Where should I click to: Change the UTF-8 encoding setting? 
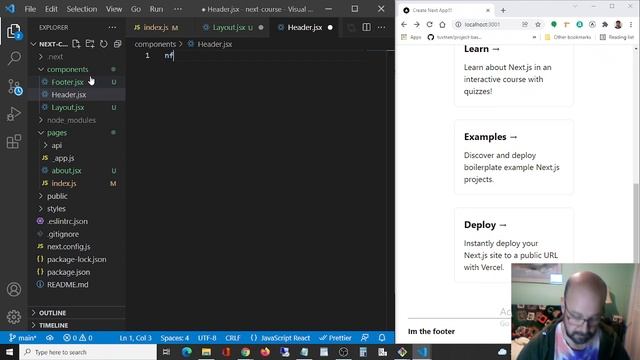[x=207, y=338]
